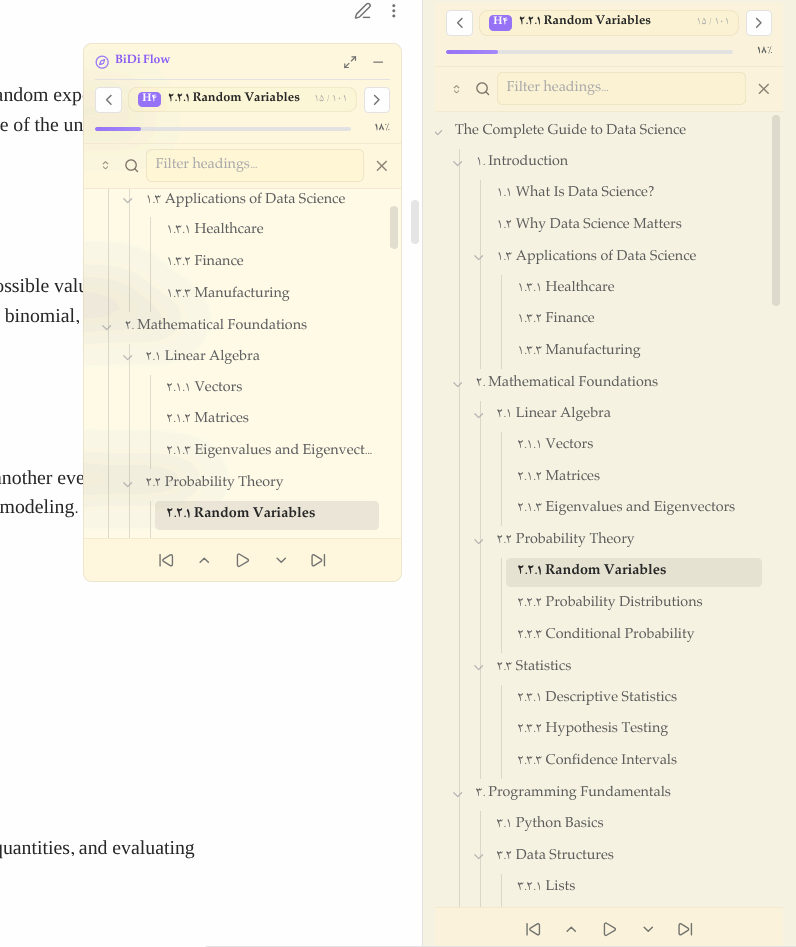Viewport: 796px width, 947px height.
Task: Select Hypothesis Testing heading
Action: (x=592, y=727)
